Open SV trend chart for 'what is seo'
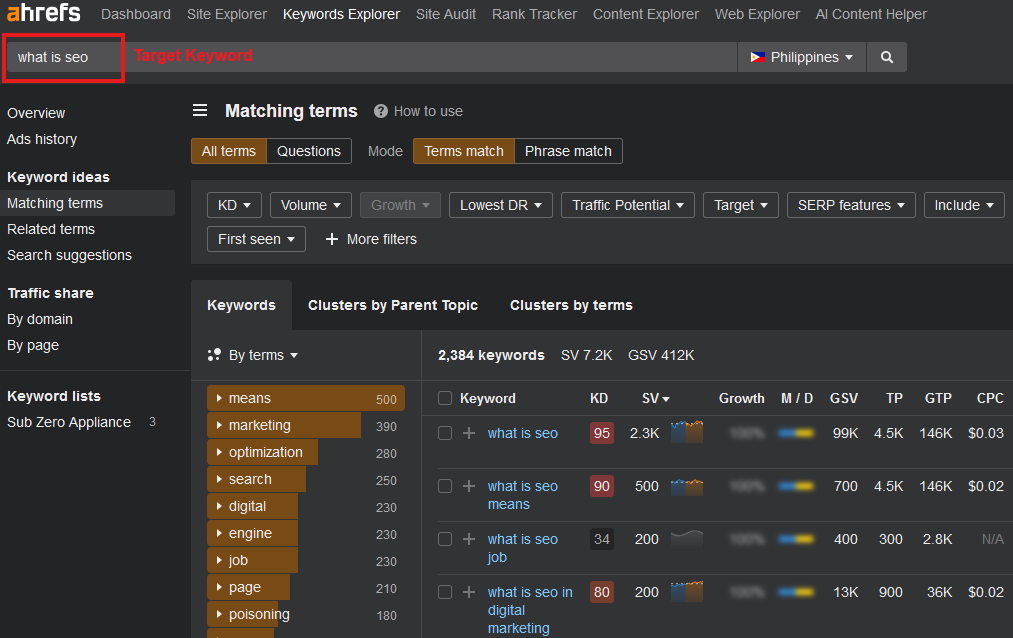1013x638 pixels. click(x=686, y=432)
